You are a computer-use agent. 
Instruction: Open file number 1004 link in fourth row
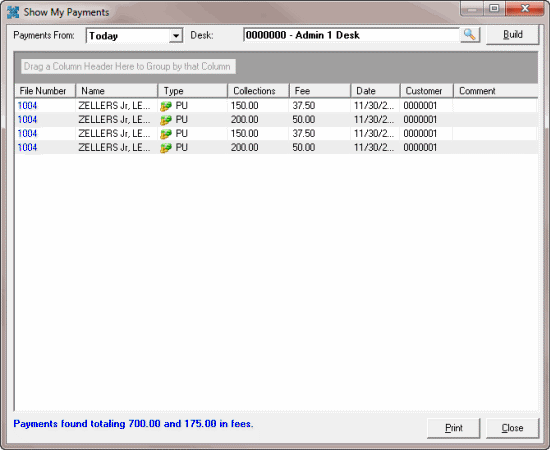click(x=27, y=148)
